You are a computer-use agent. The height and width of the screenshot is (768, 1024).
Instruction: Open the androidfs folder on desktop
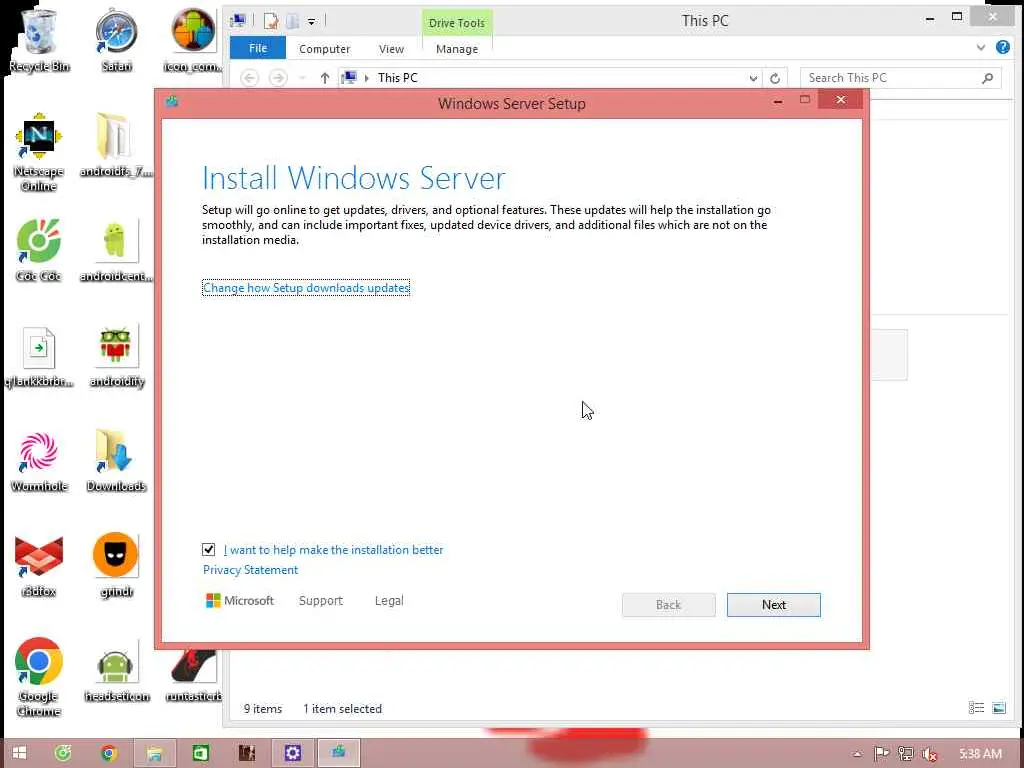[116, 145]
